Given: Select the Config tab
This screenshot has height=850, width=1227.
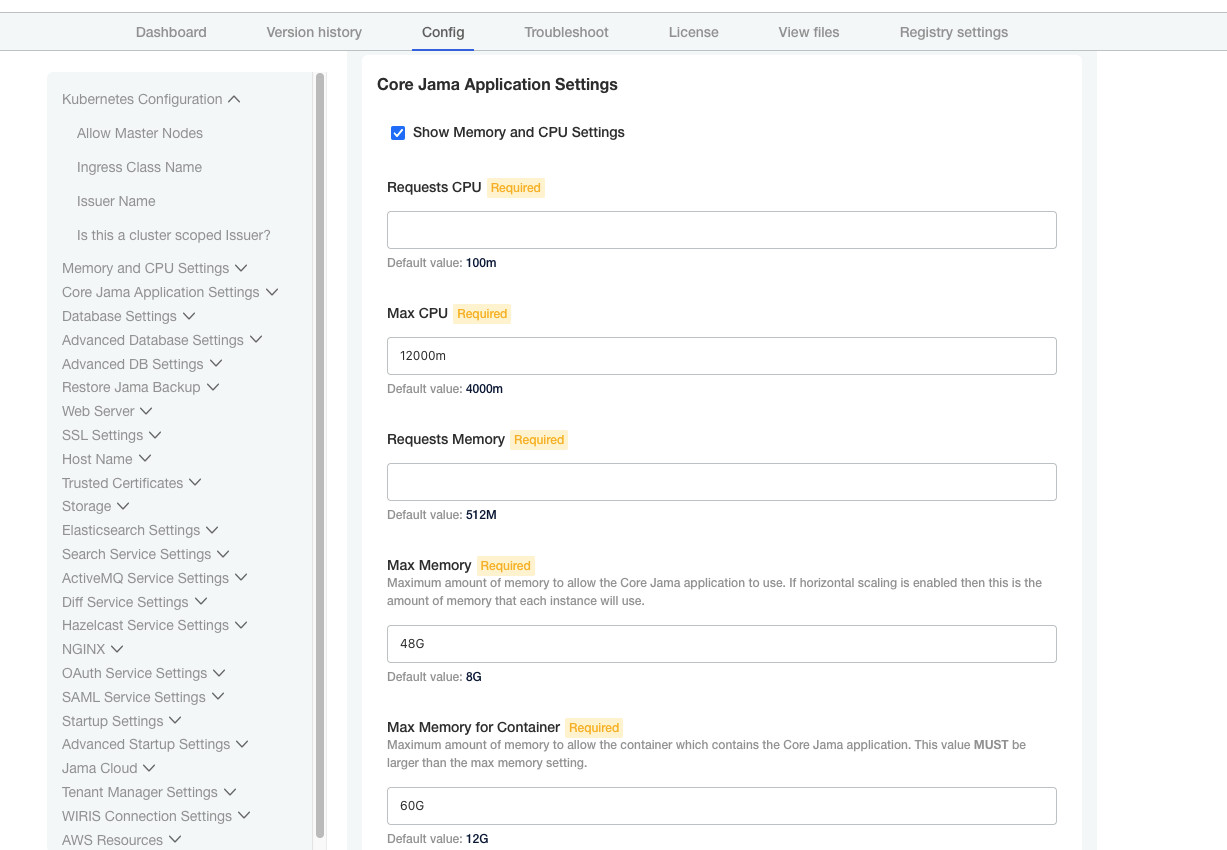Looking at the screenshot, I should (443, 32).
